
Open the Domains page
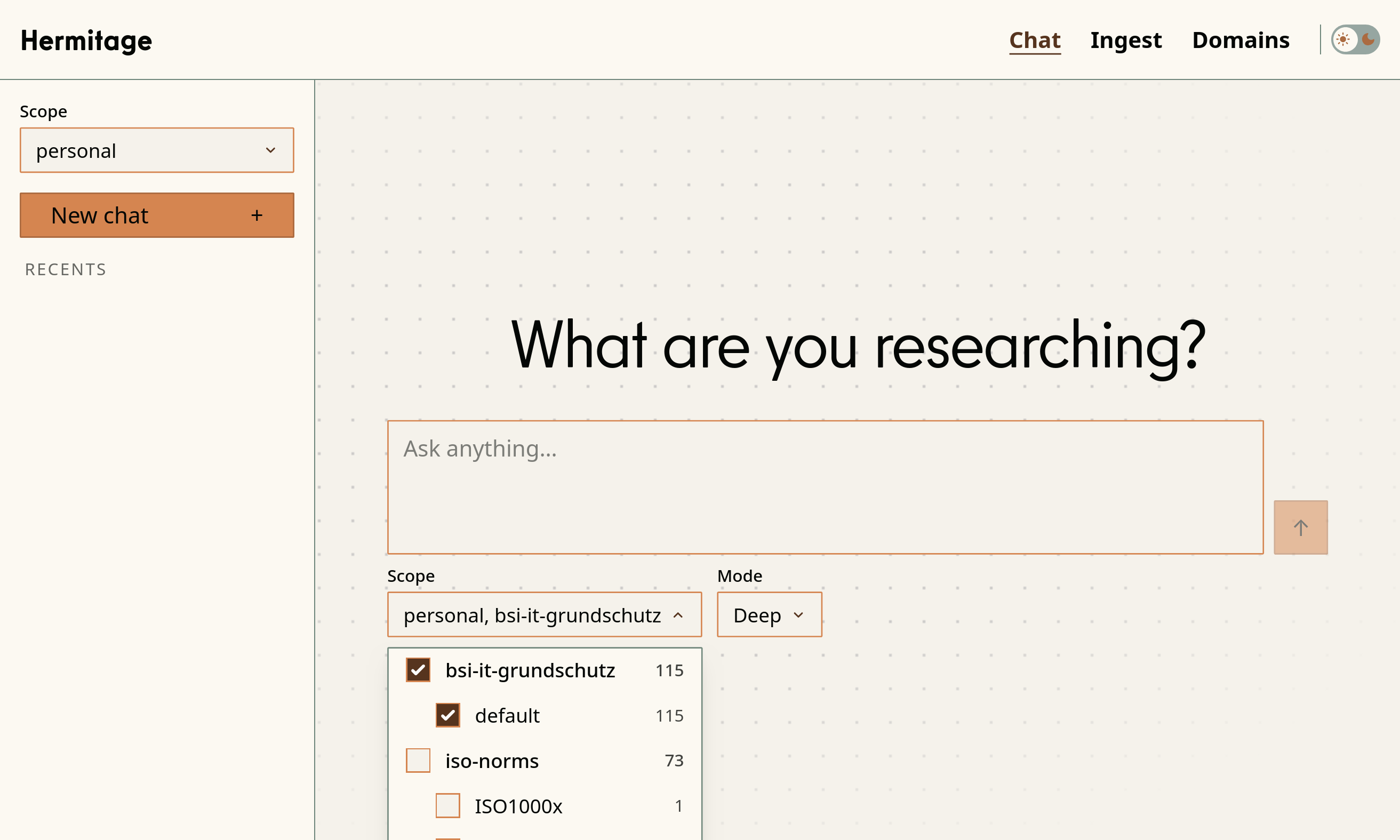[x=1241, y=39]
